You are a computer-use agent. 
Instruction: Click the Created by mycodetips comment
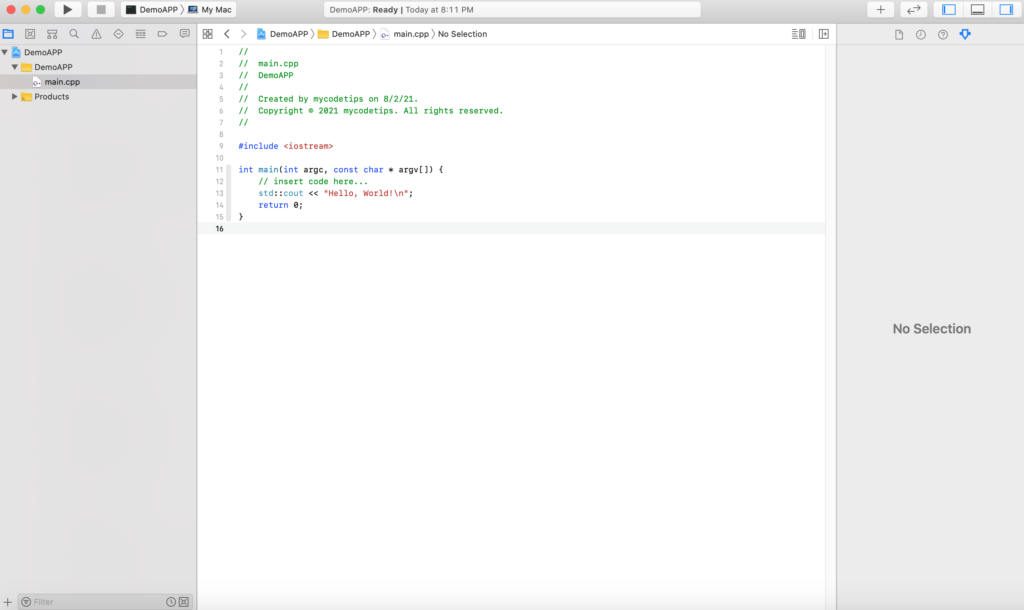tap(328, 99)
